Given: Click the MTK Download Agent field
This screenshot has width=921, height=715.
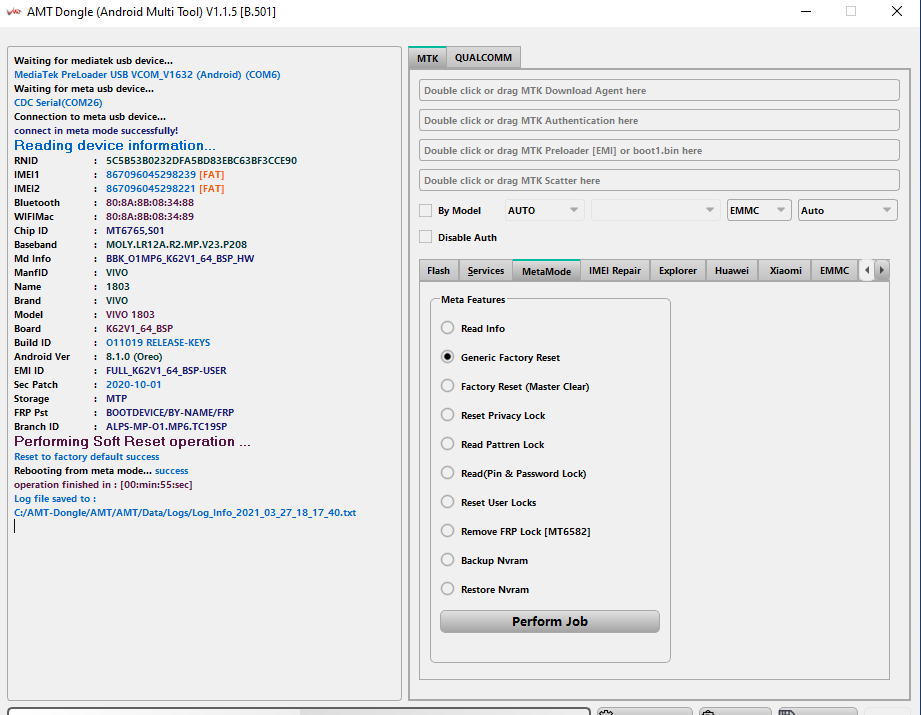Looking at the screenshot, I should 659,91.
